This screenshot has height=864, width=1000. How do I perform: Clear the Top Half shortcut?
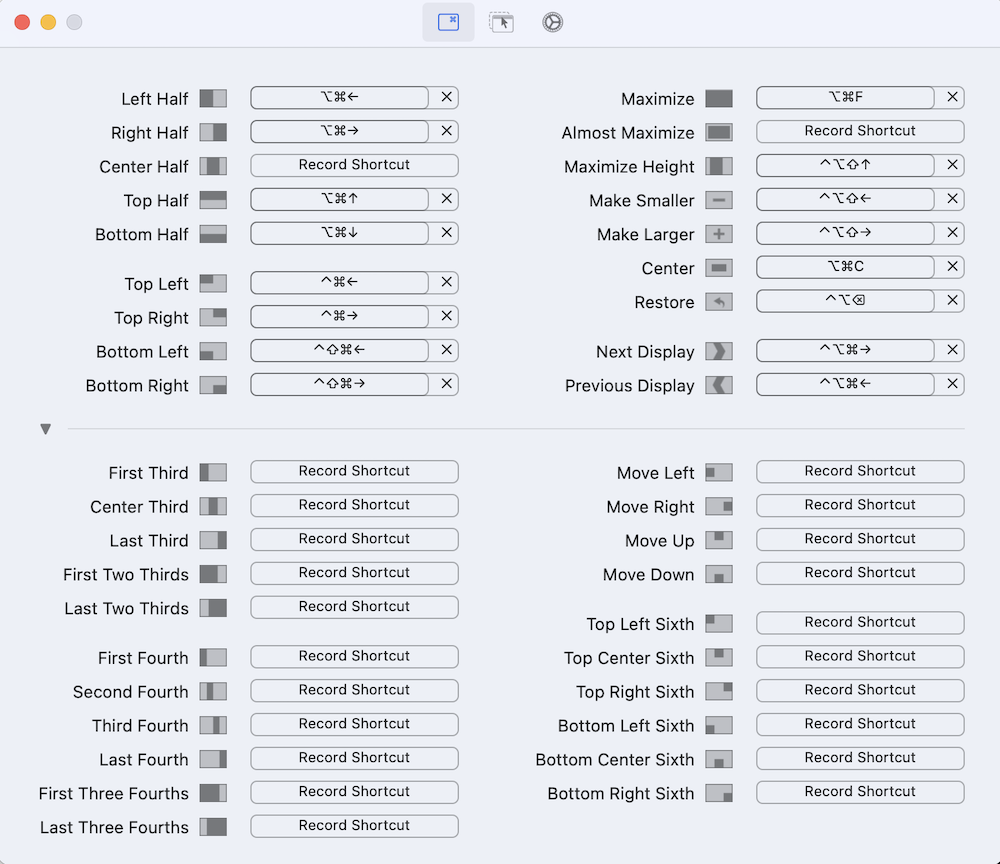click(446, 198)
